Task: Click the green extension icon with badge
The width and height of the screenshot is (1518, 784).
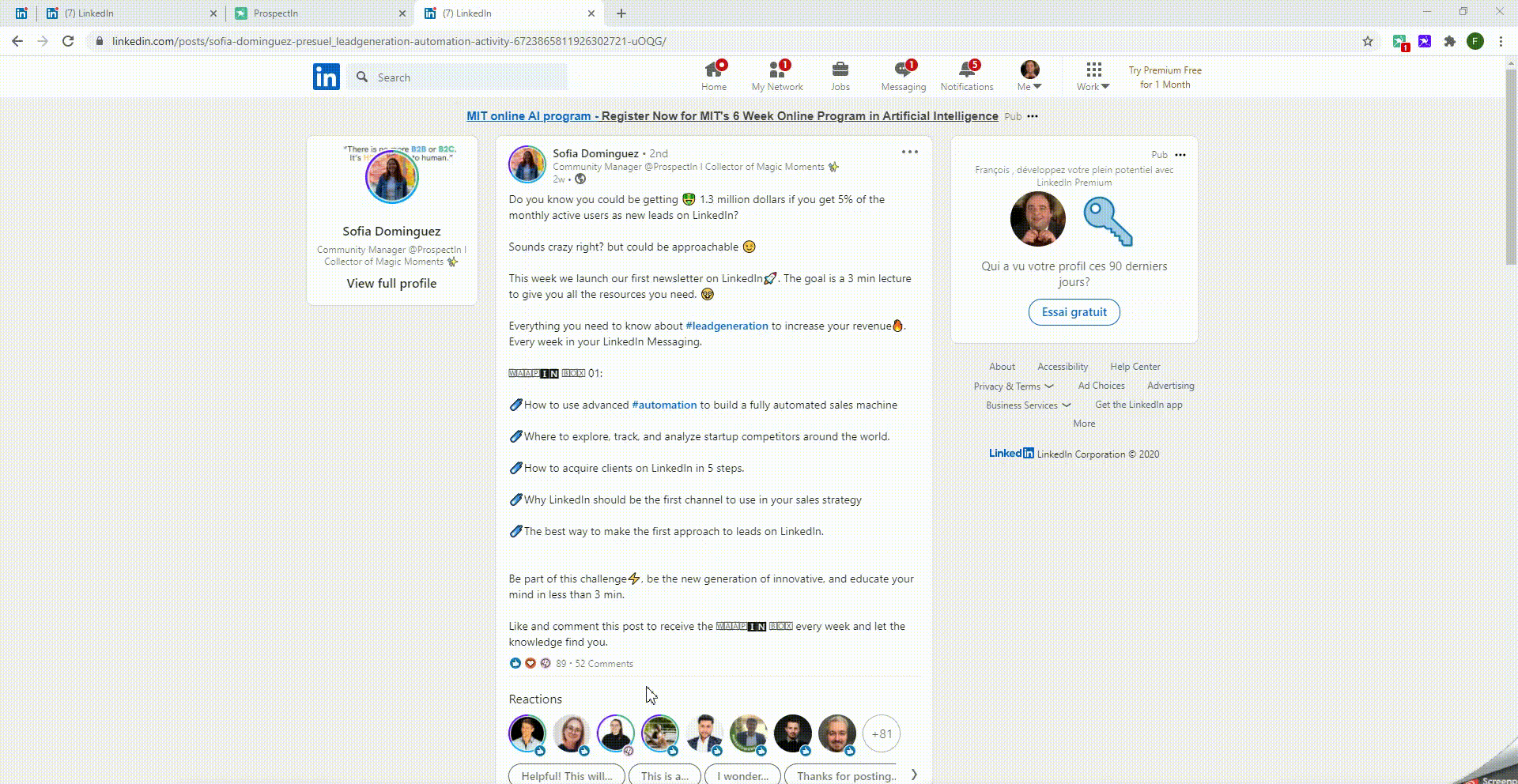Action: (1399, 42)
